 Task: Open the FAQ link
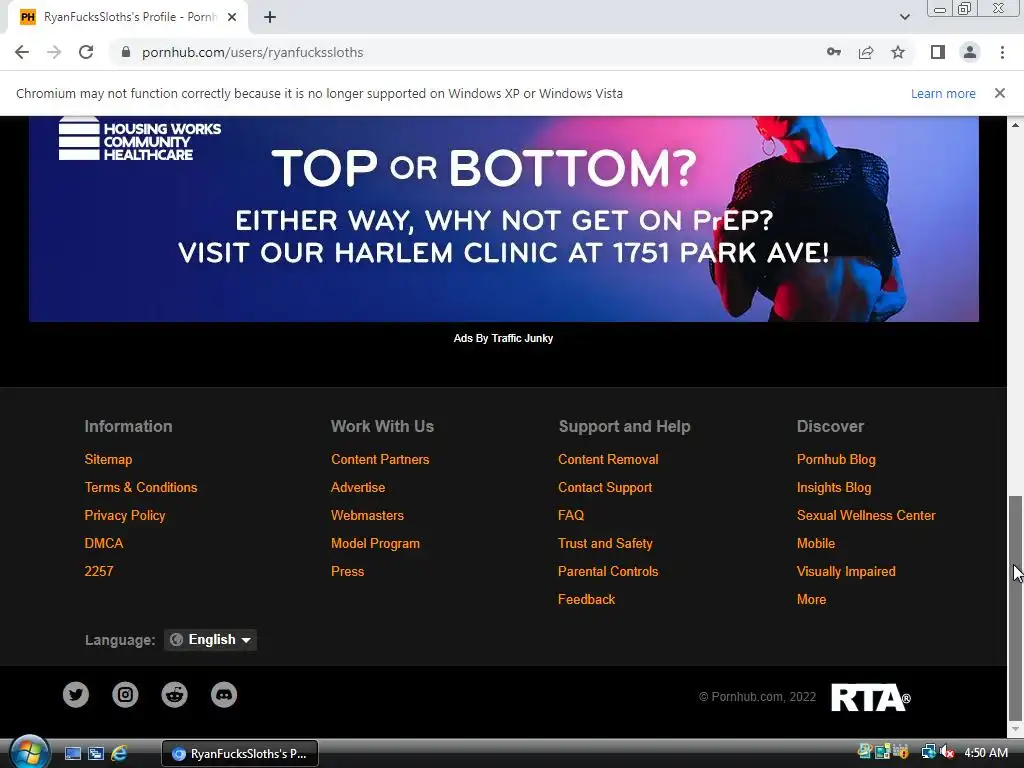[x=571, y=515]
